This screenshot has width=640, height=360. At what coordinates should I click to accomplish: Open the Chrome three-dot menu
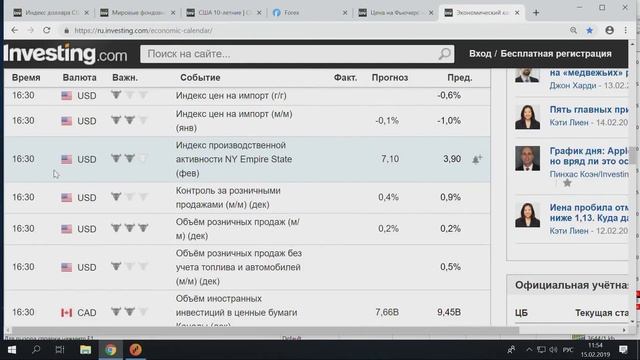625,30
